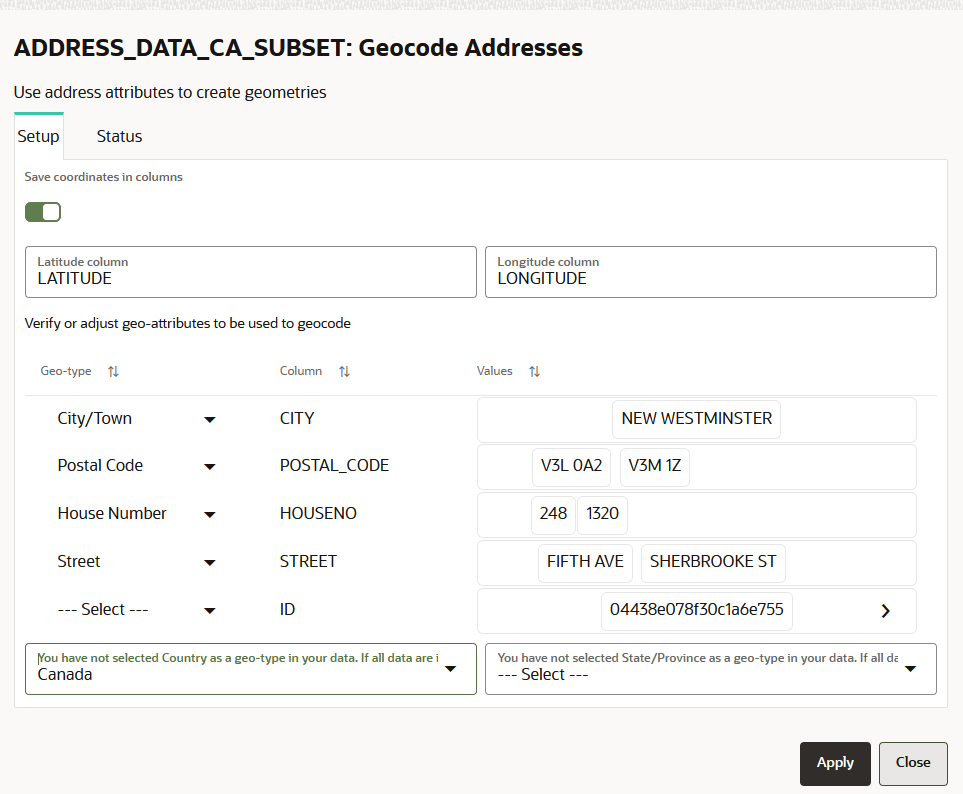Click the LONGITUDE column field
This screenshot has width=963, height=794.
pos(710,272)
